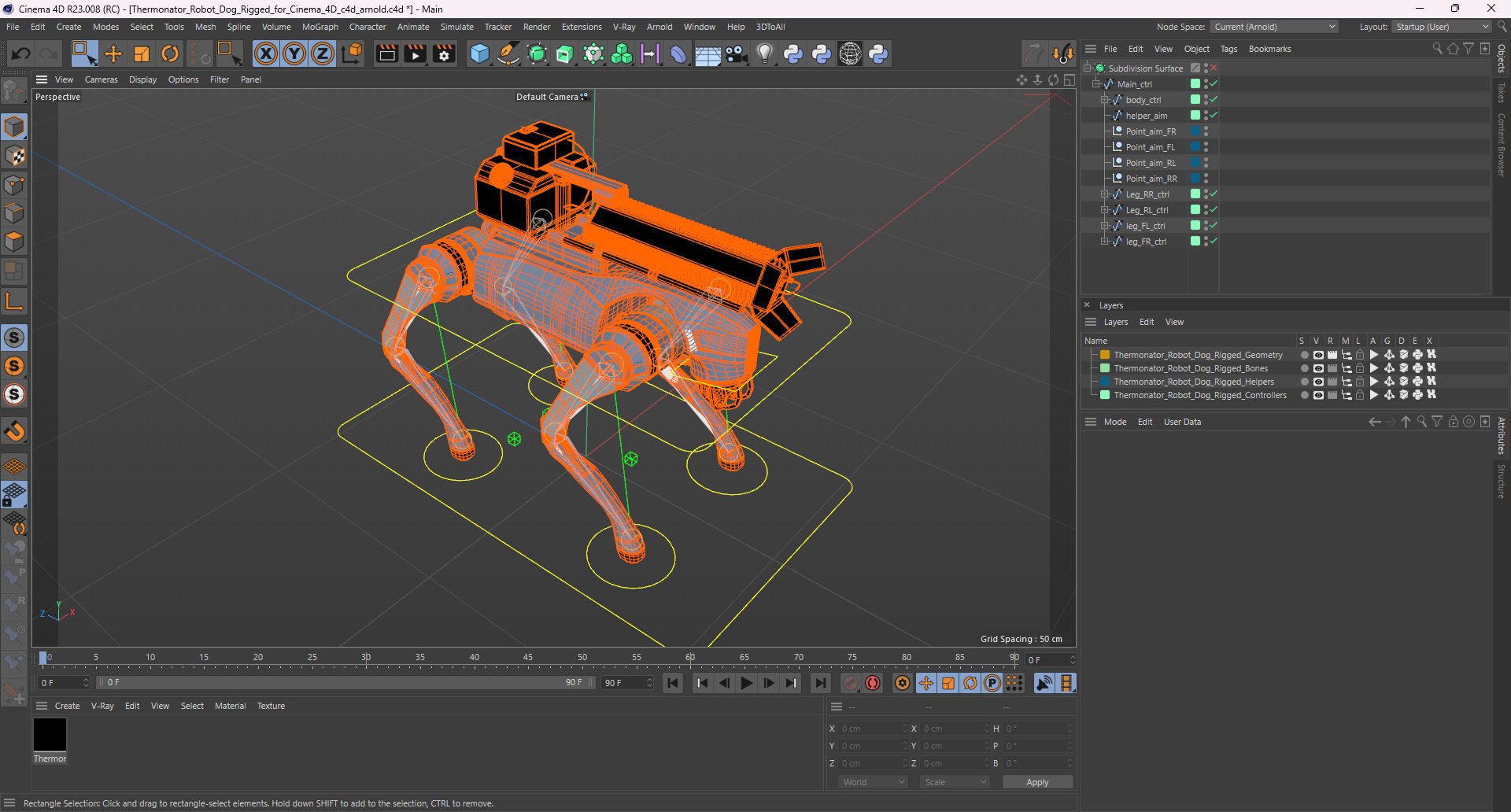Play the animation forward

click(x=747, y=683)
